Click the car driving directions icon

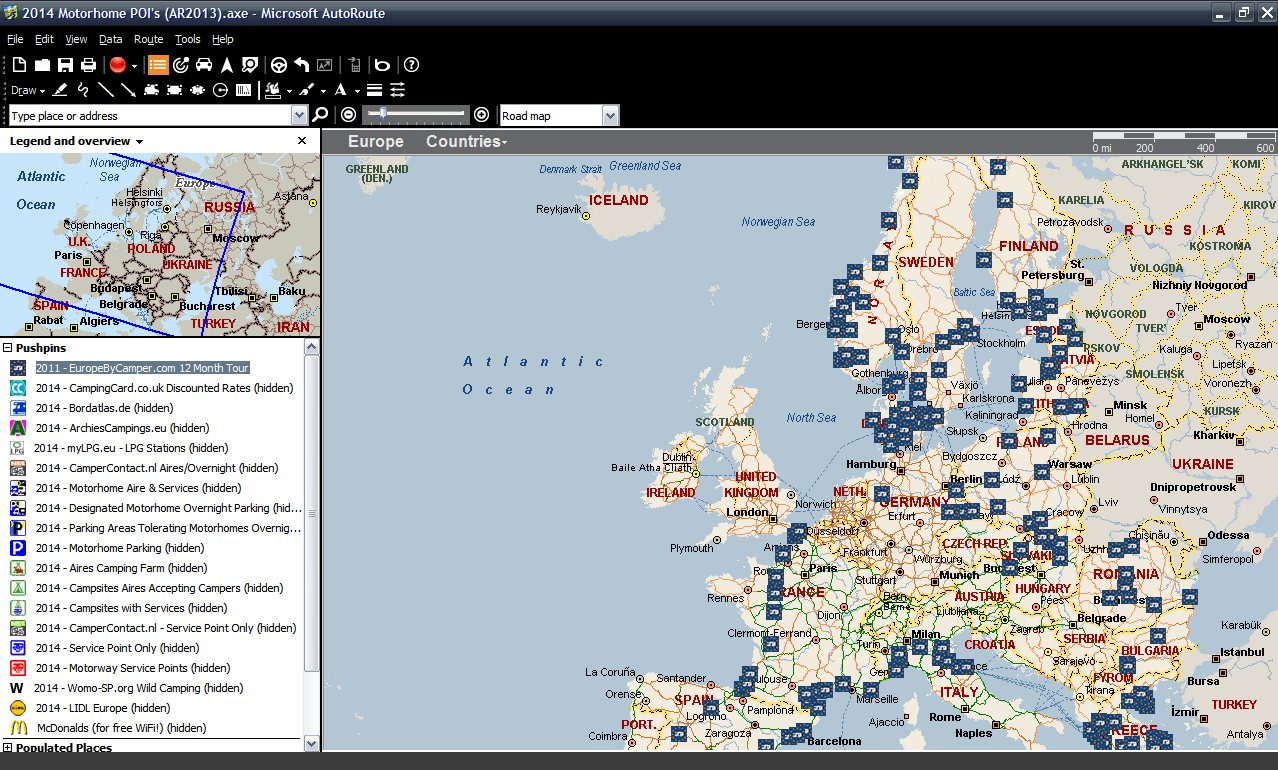point(204,65)
